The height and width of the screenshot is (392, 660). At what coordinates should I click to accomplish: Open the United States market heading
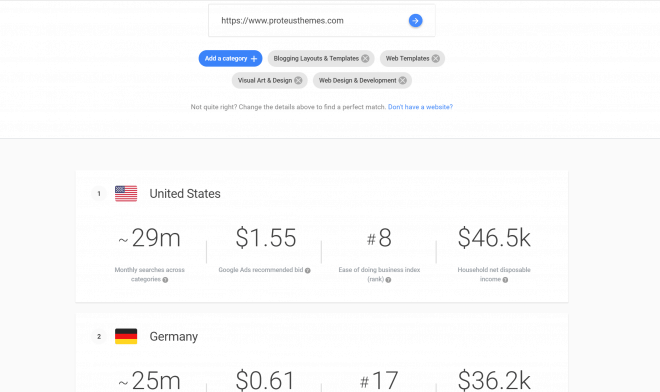pyautogui.click(x=185, y=194)
